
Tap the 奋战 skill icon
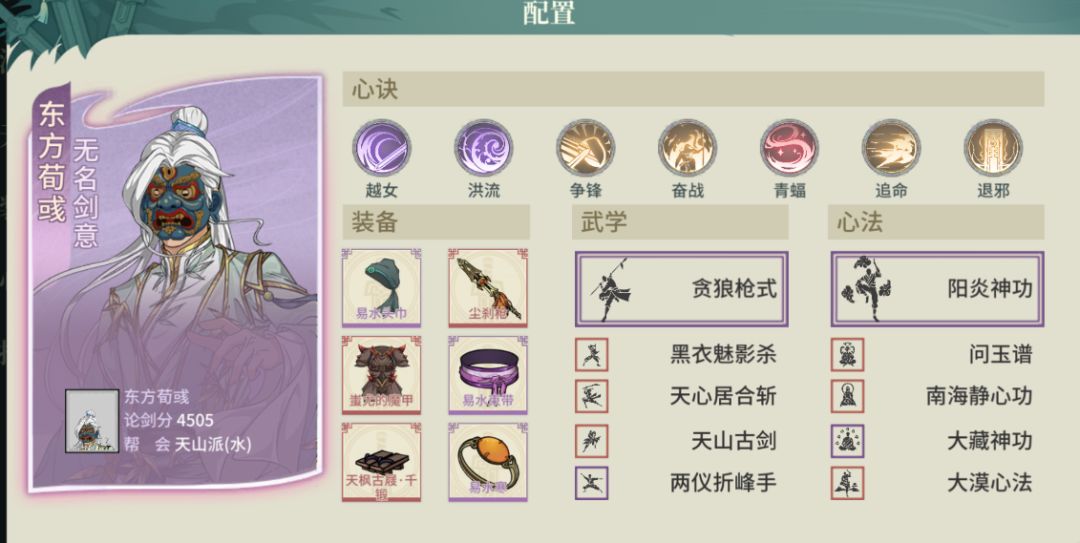[687, 147]
